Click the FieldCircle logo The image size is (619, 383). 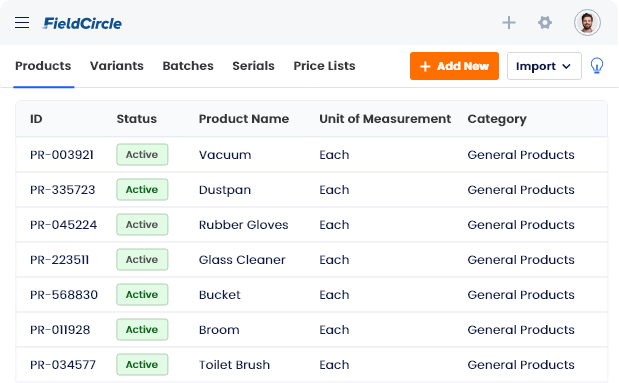tap(82, 23)
